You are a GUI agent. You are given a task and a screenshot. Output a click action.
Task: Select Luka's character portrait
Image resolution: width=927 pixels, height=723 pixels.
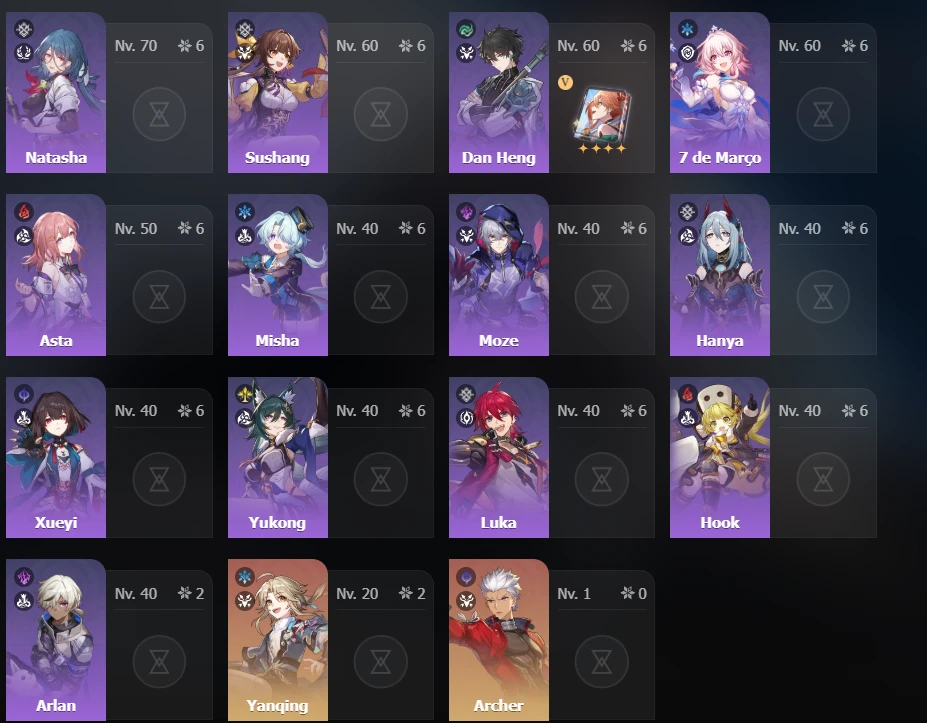pos(499,458)
